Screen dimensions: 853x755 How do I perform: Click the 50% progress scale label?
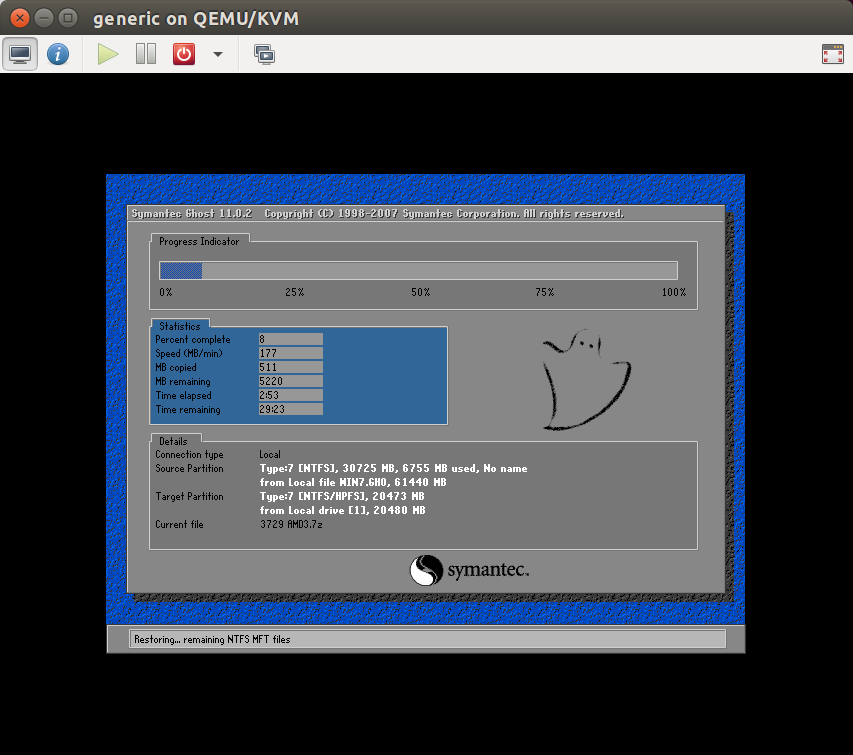[x=419, y=292]
